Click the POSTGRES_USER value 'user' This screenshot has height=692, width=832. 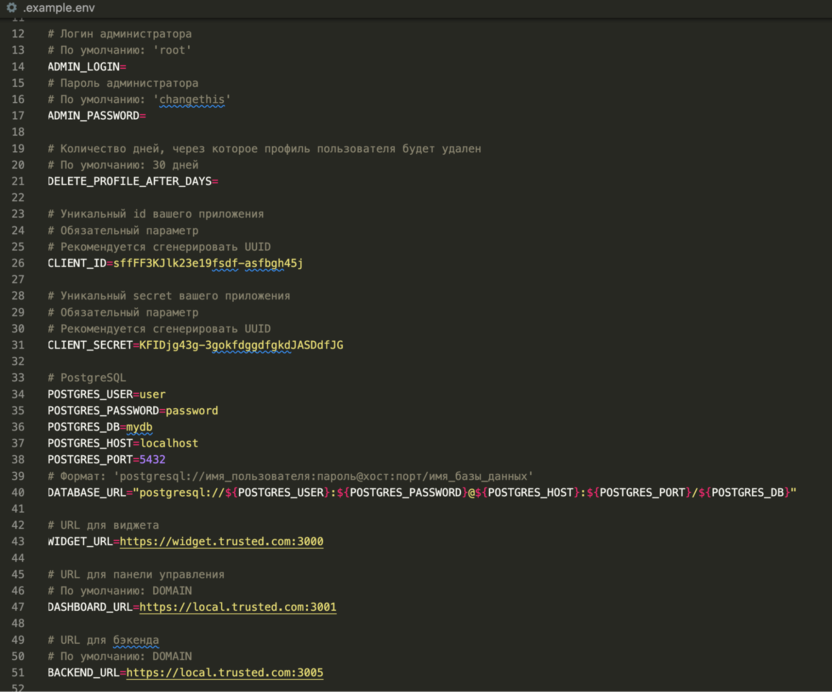tap(152, 394)
